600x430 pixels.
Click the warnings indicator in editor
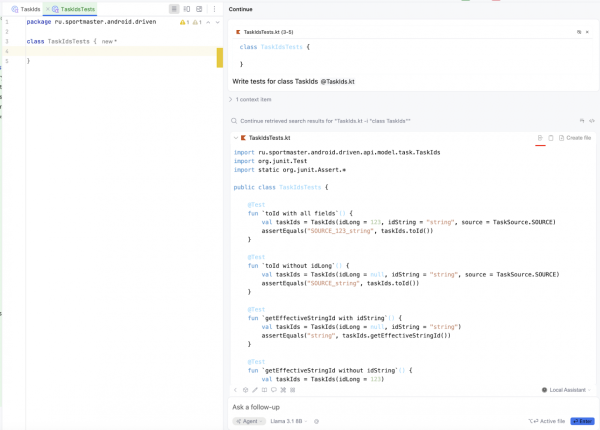coord(184,22)
